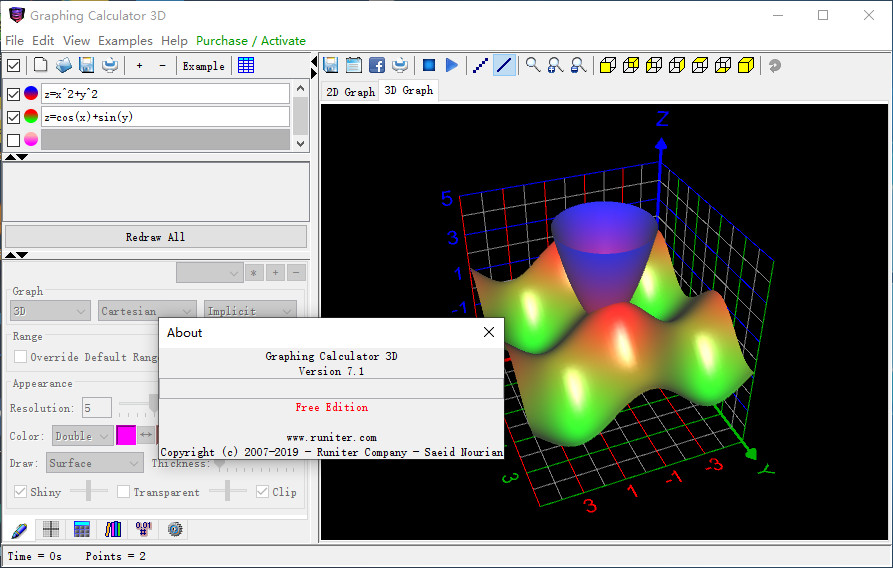Click the Facebook share icon
The height and width of the screenshot is (568, 893).
tap(377, 65)
